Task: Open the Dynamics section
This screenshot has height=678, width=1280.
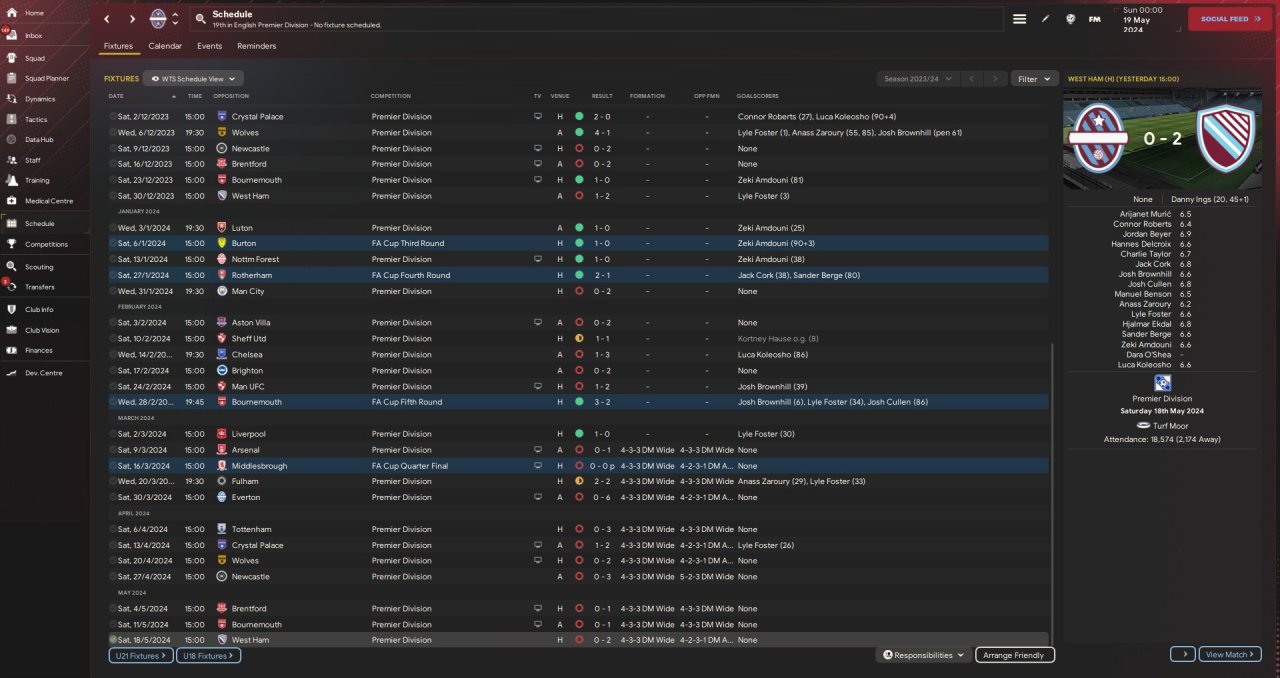Action: (x=40, y=99)
